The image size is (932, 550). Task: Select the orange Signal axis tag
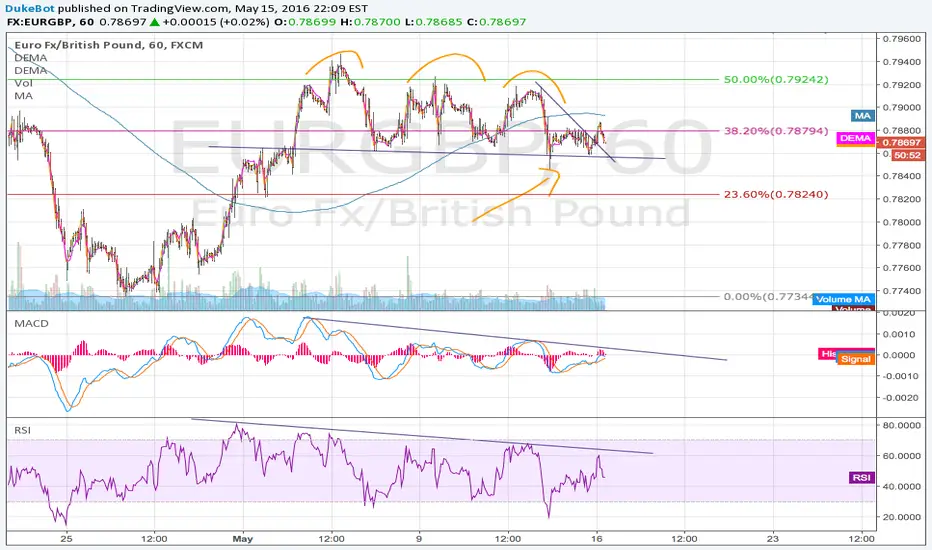click(855, 359)
